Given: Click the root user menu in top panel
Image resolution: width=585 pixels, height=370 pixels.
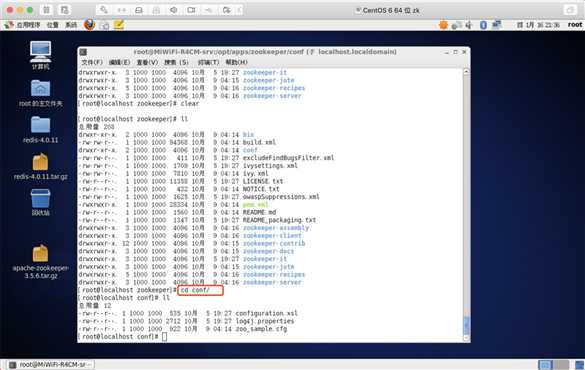Looking at the screenshot, I should (x=575, y=25).
